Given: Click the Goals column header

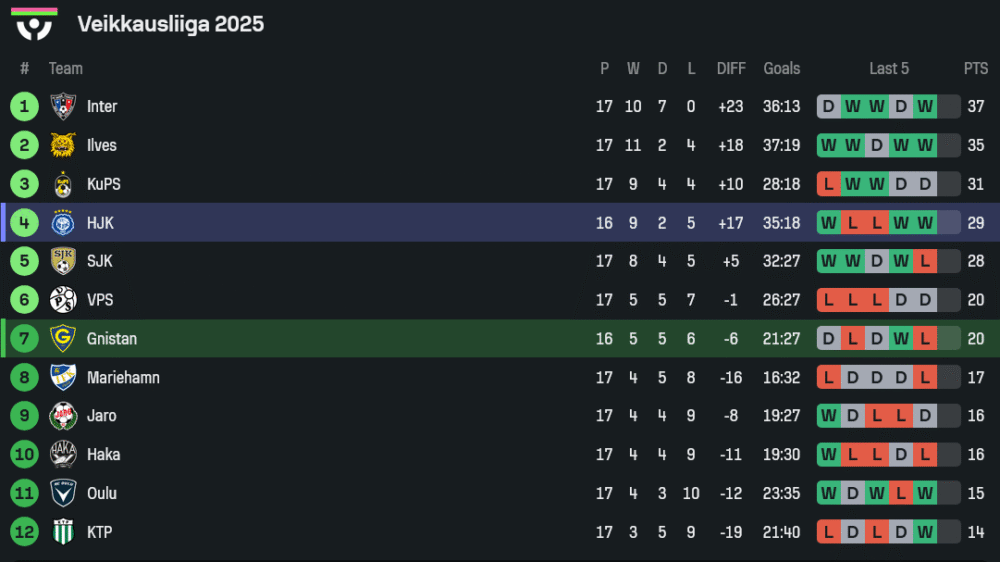Looking at the screenshot, I should click(x=782, y=68).
